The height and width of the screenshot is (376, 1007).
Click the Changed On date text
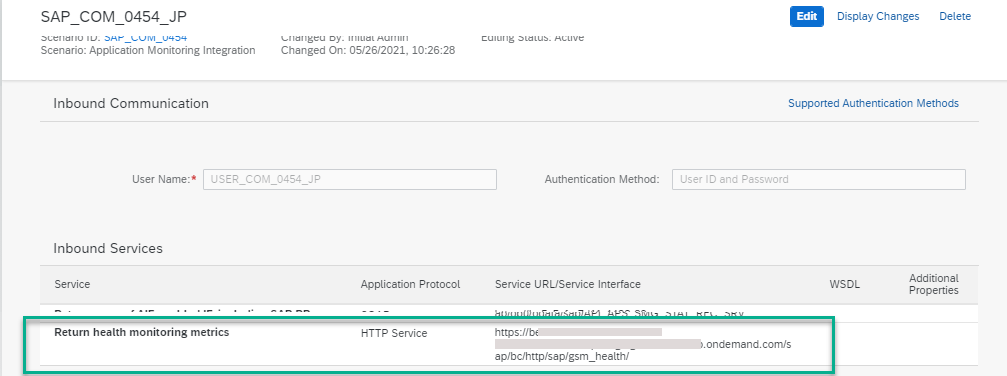coord(368,50)
